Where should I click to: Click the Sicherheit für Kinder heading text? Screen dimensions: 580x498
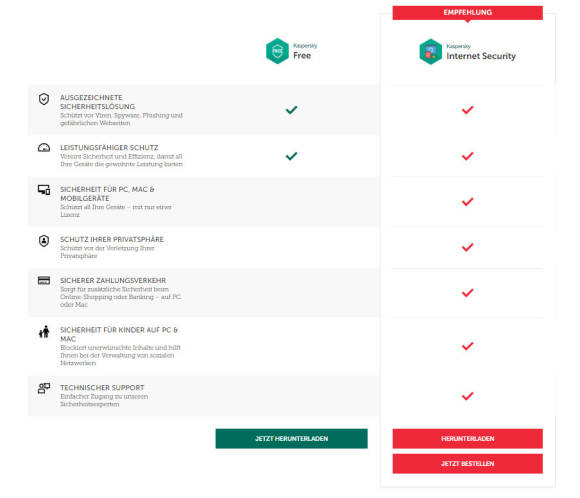point(119,334)
